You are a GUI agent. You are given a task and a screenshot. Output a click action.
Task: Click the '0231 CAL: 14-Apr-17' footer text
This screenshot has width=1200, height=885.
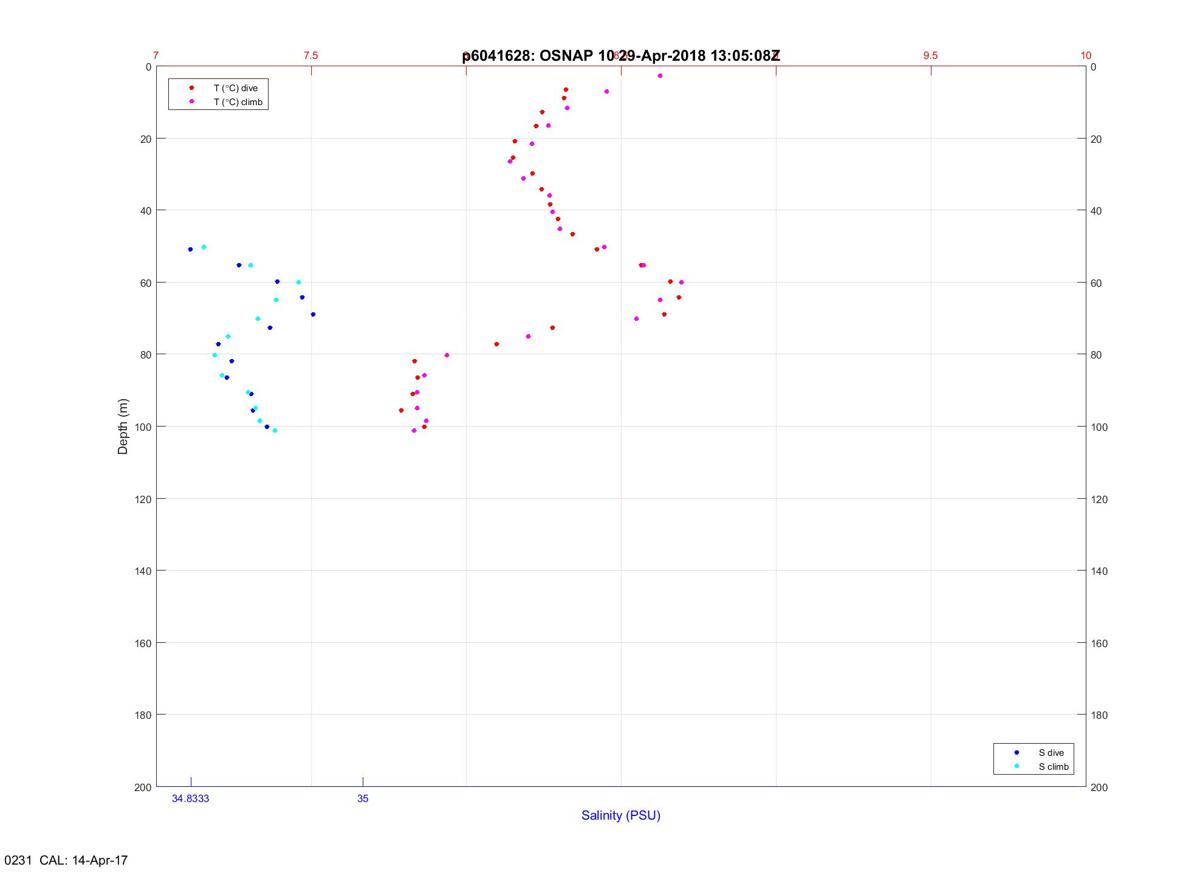(x=67, y=860)
